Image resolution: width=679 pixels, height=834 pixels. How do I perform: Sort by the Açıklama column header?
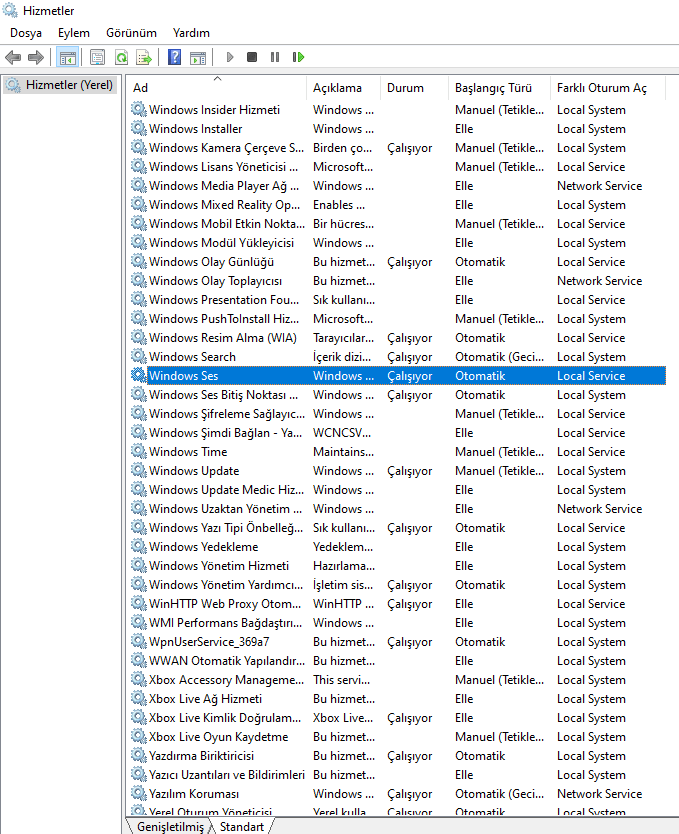coord(343,88)
